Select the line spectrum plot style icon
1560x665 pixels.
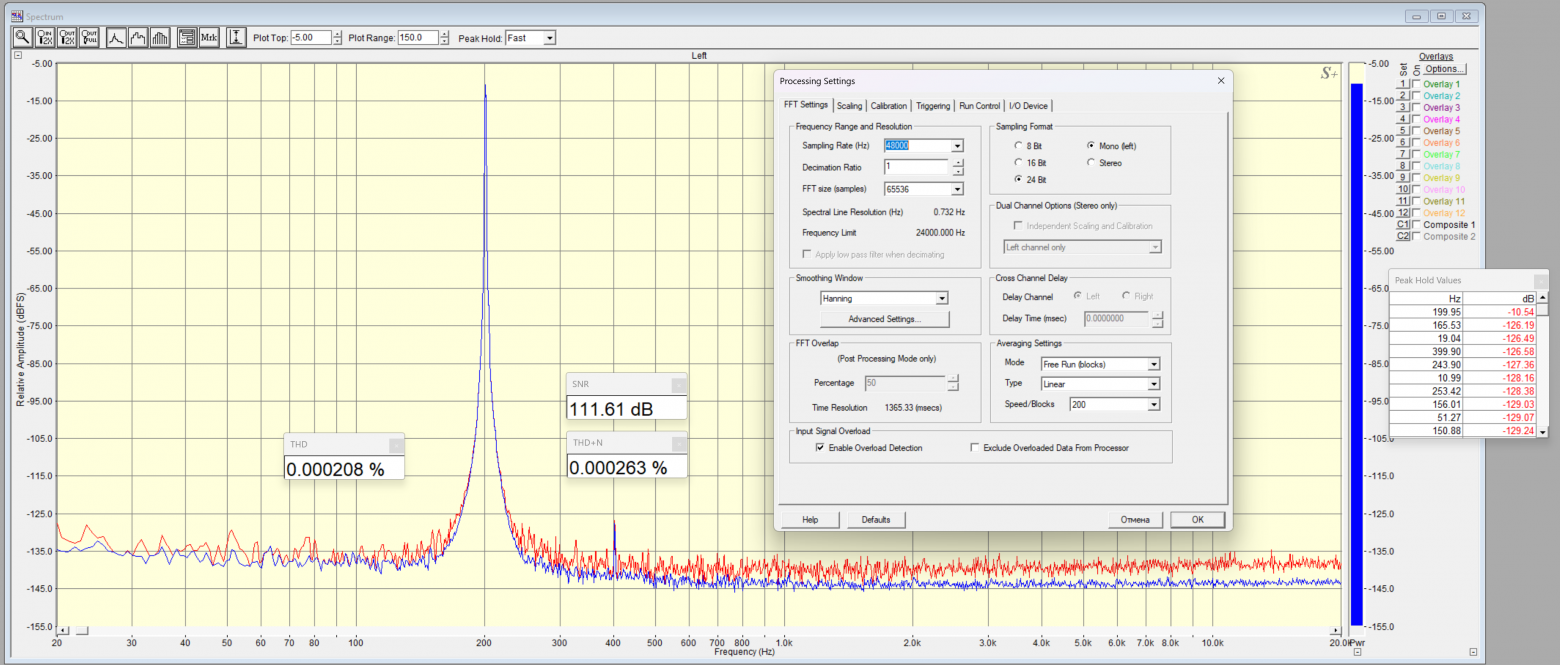point(117,37)
